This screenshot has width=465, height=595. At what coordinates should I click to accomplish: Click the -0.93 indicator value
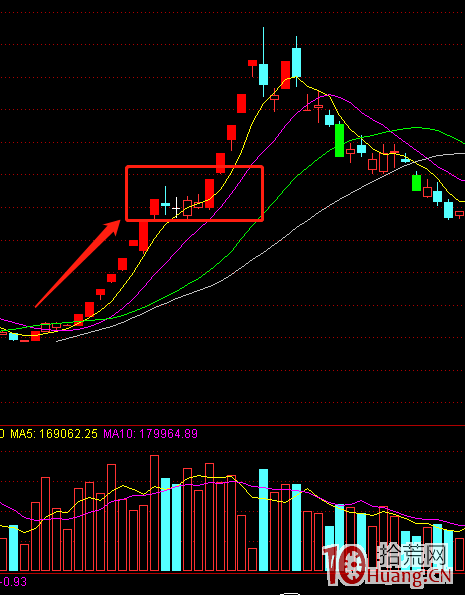tap(13, 581)
